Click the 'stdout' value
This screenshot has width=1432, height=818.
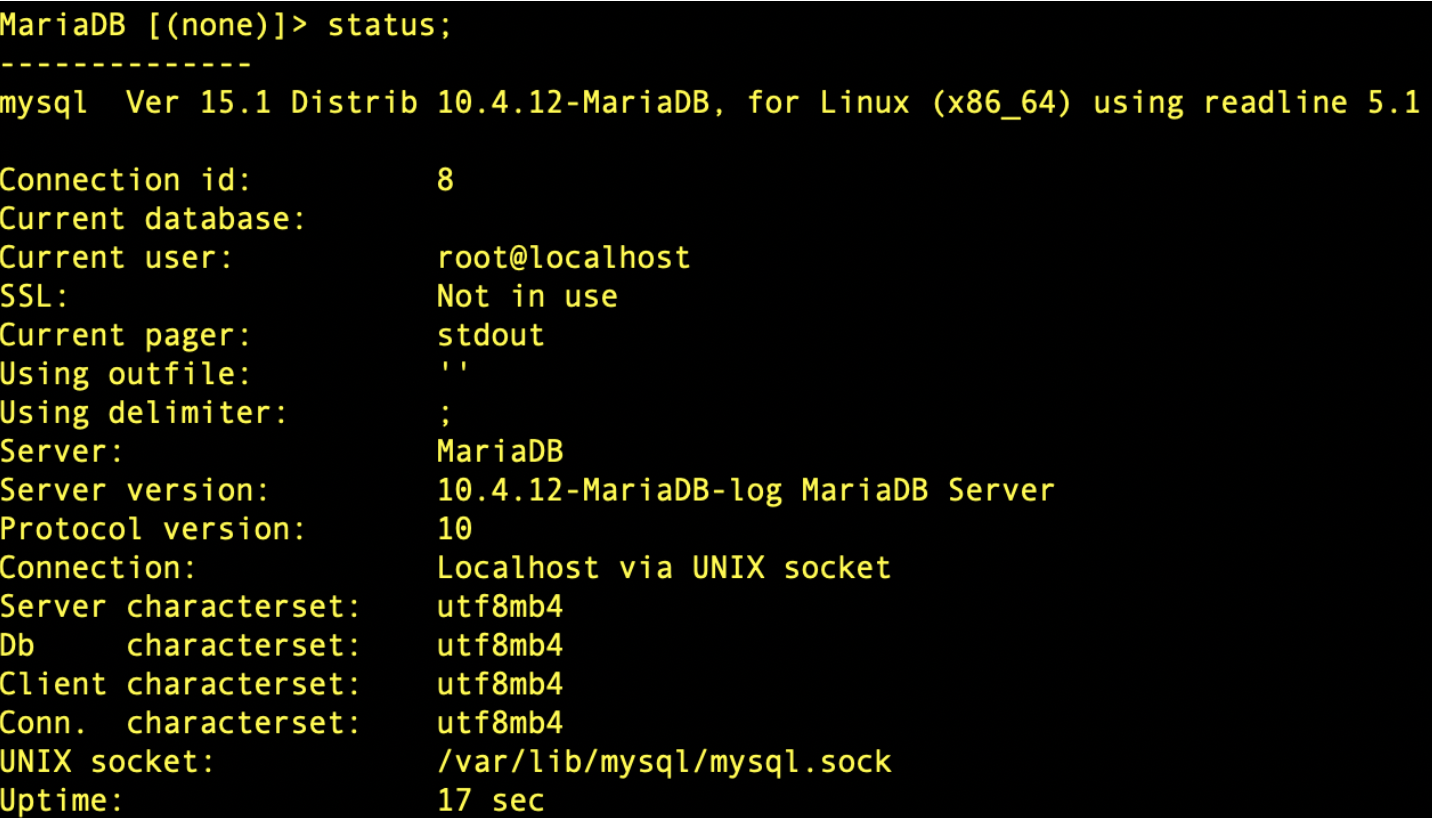(491, 335)
